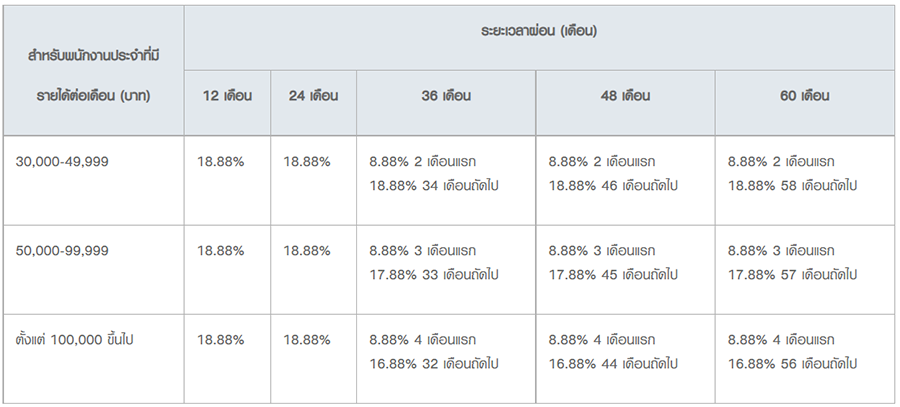This screenshot has width=900, height=407.
Task: Click the "18.88% 34 เดือนถัดไป" text
Action: pyautogui.click(x=433, y=185)
